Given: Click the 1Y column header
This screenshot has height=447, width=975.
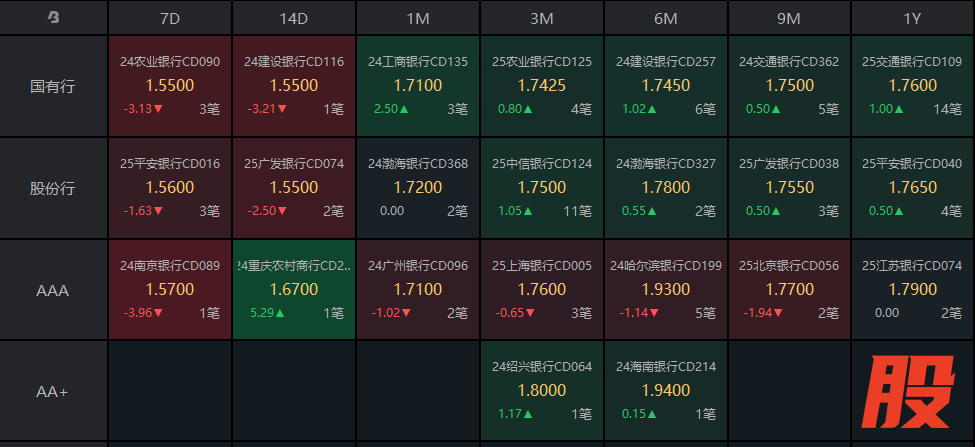Looking at the screenshot, I should pyautogui.click(x=913, y=18).
